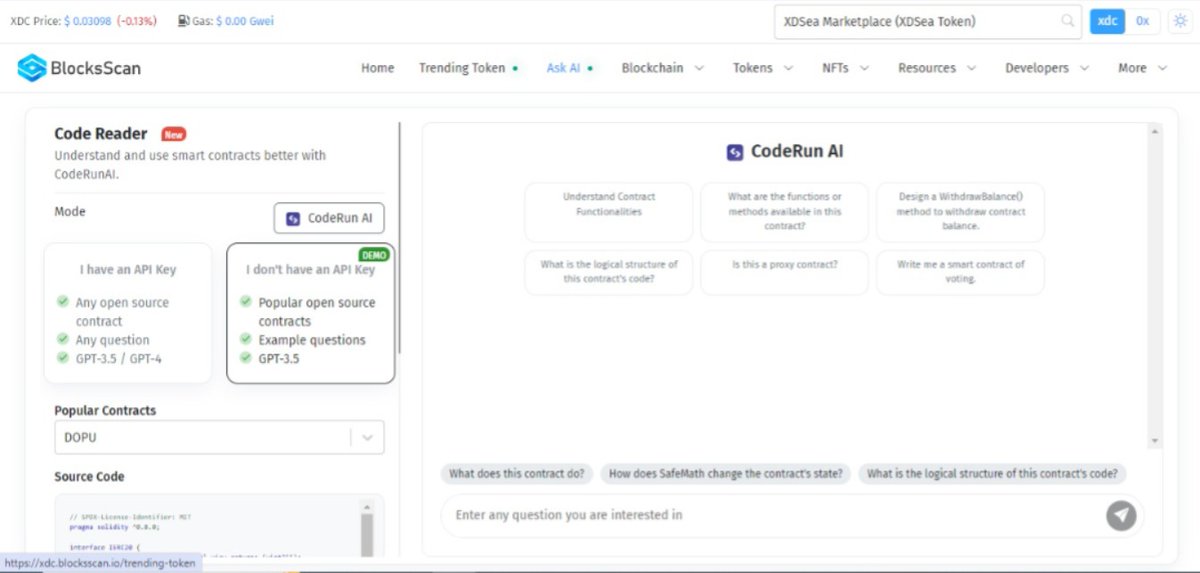Click the Source Code label
The width and height of the screenshot is (1200, 573).
(x=89, y=477)
